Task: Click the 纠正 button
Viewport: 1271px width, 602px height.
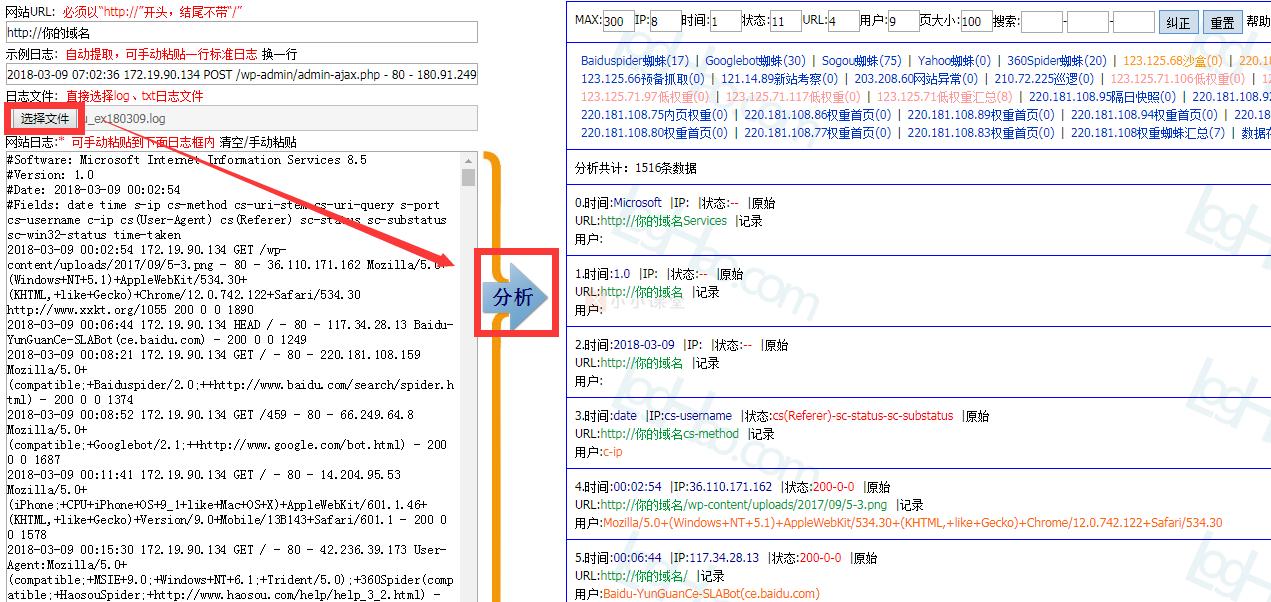Action: (1177, 20)
